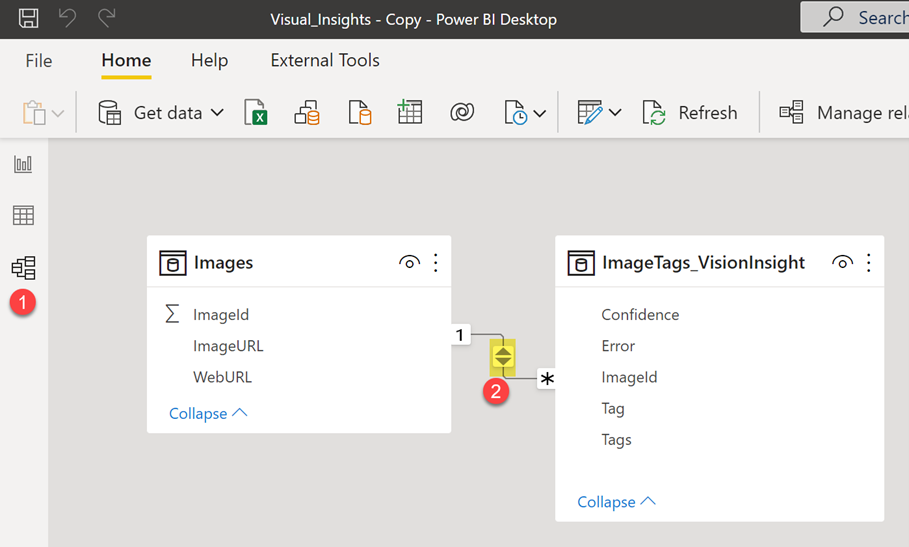Toggle visibility of ImageTags_VisionInsight table
Image resolution: width=909 pixels, height=547 pixels.
tap(842, 263)
